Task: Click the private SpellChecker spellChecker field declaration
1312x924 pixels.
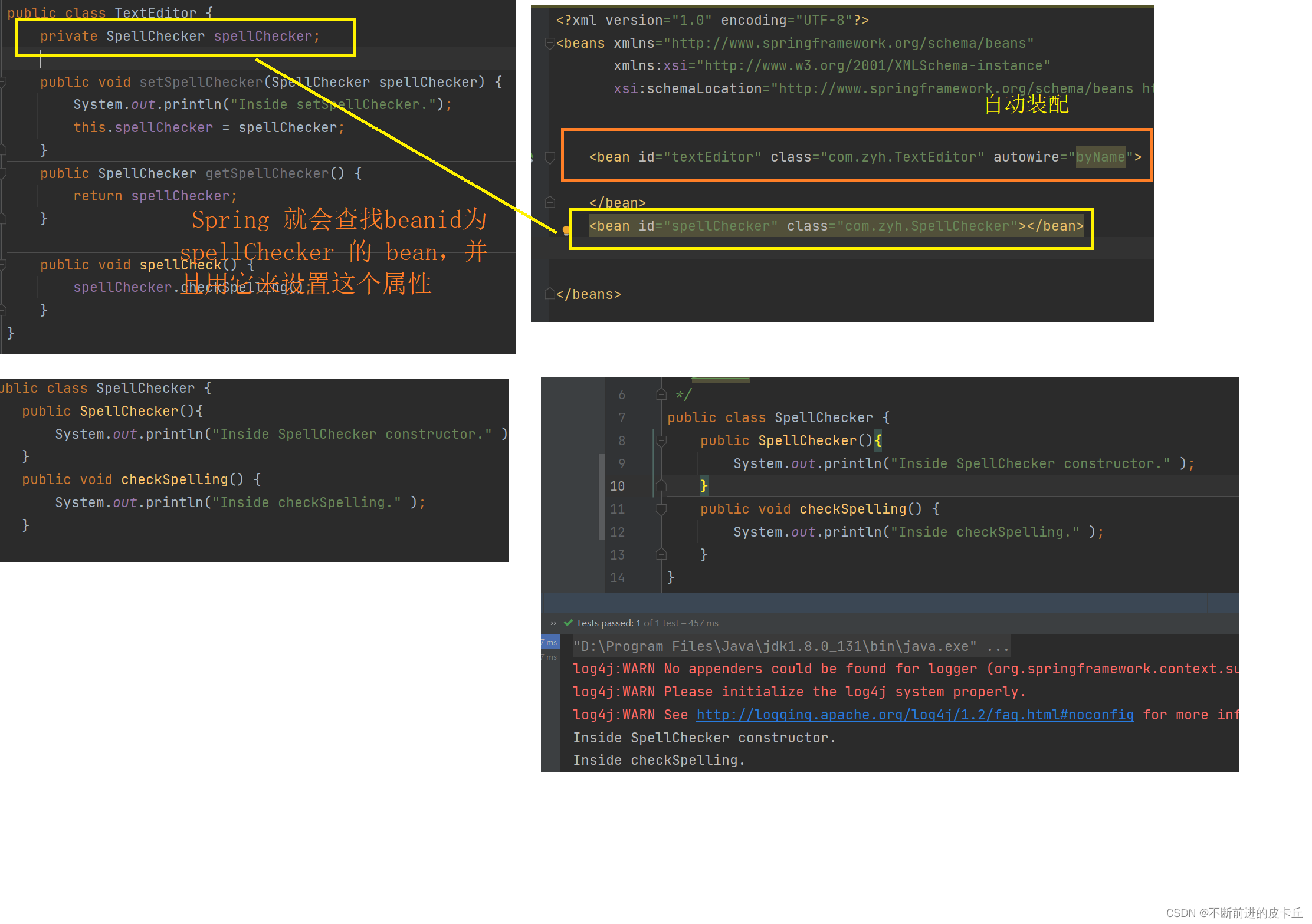Action: pos(180,36)
